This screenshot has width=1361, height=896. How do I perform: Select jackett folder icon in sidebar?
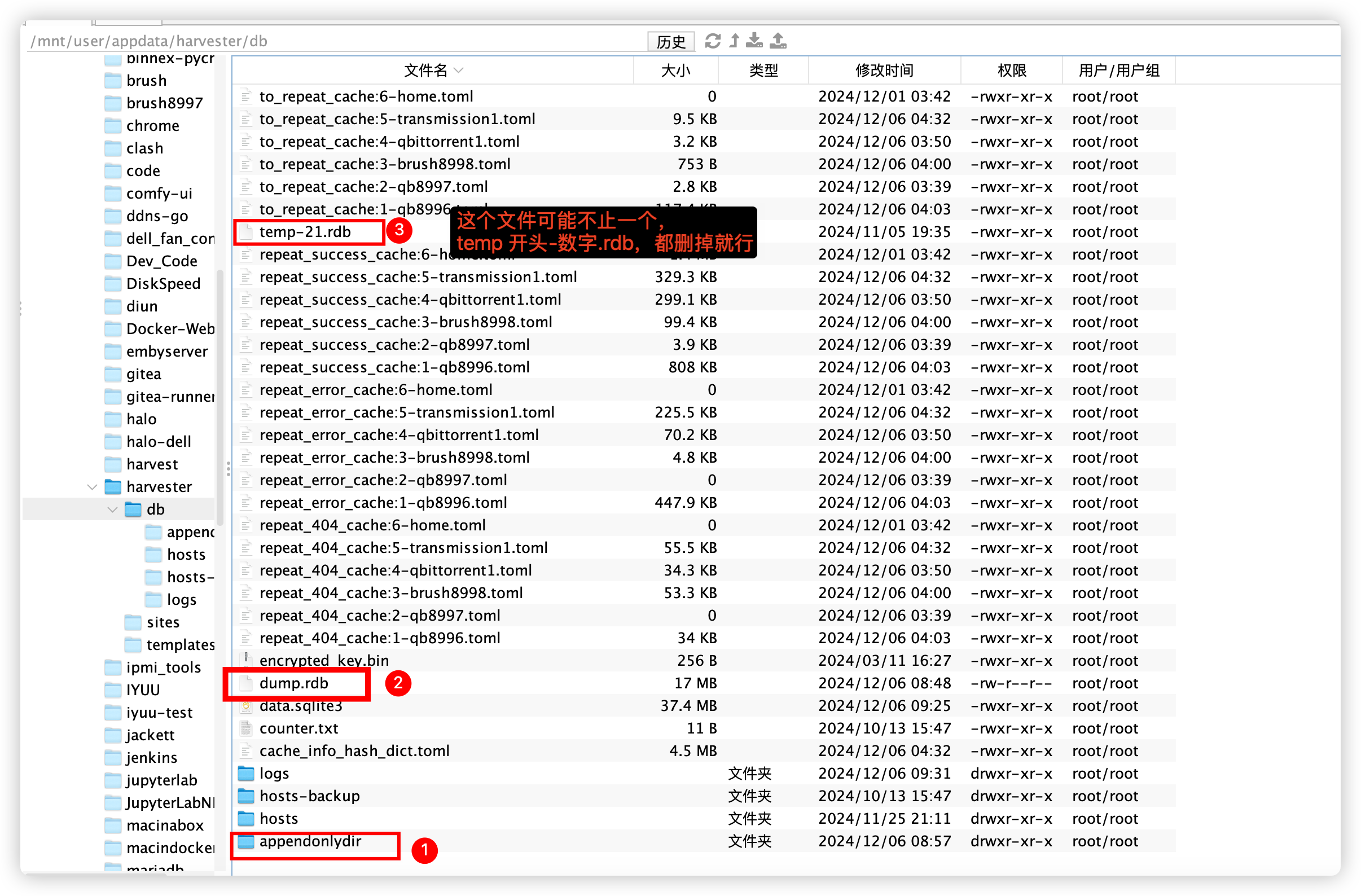(113, 735)
